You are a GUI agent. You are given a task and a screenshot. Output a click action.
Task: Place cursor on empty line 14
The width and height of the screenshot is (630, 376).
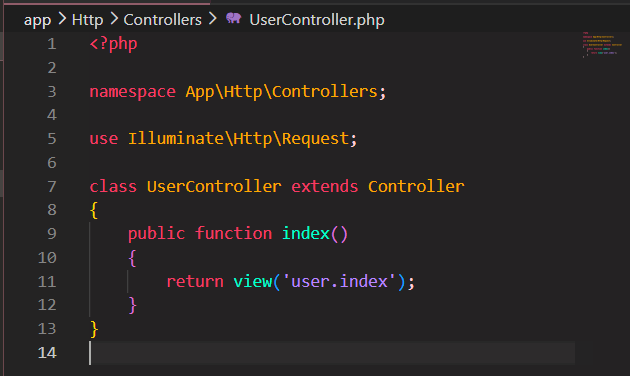click(332, 353)
